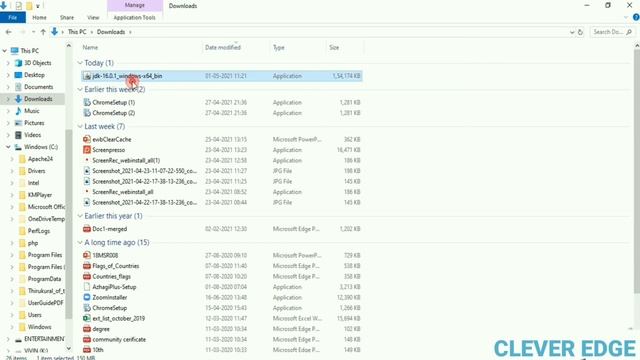
Task: Switch to the Share ribbon tab
Action: 67,18
